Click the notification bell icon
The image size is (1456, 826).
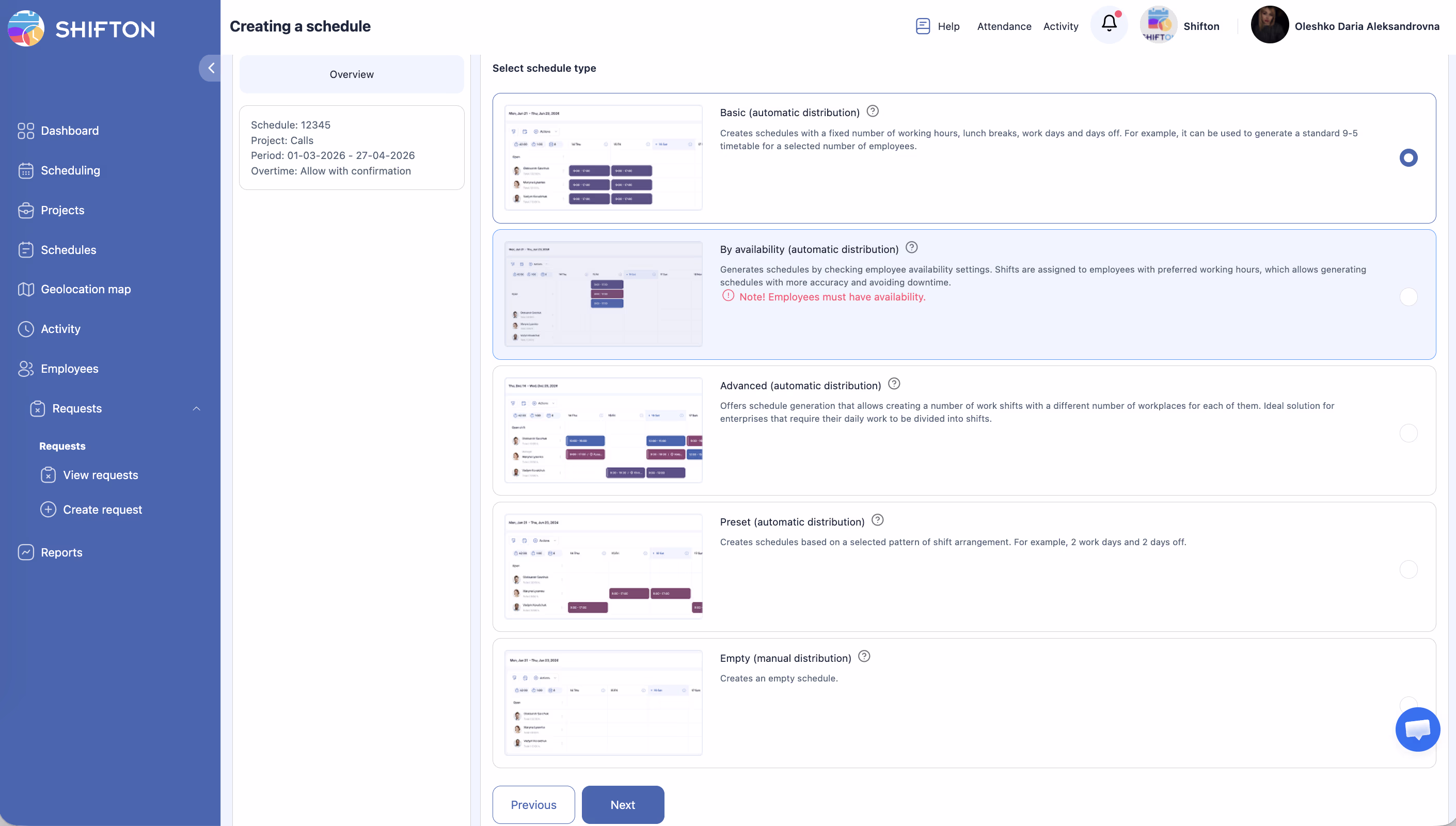[1109, 24]
